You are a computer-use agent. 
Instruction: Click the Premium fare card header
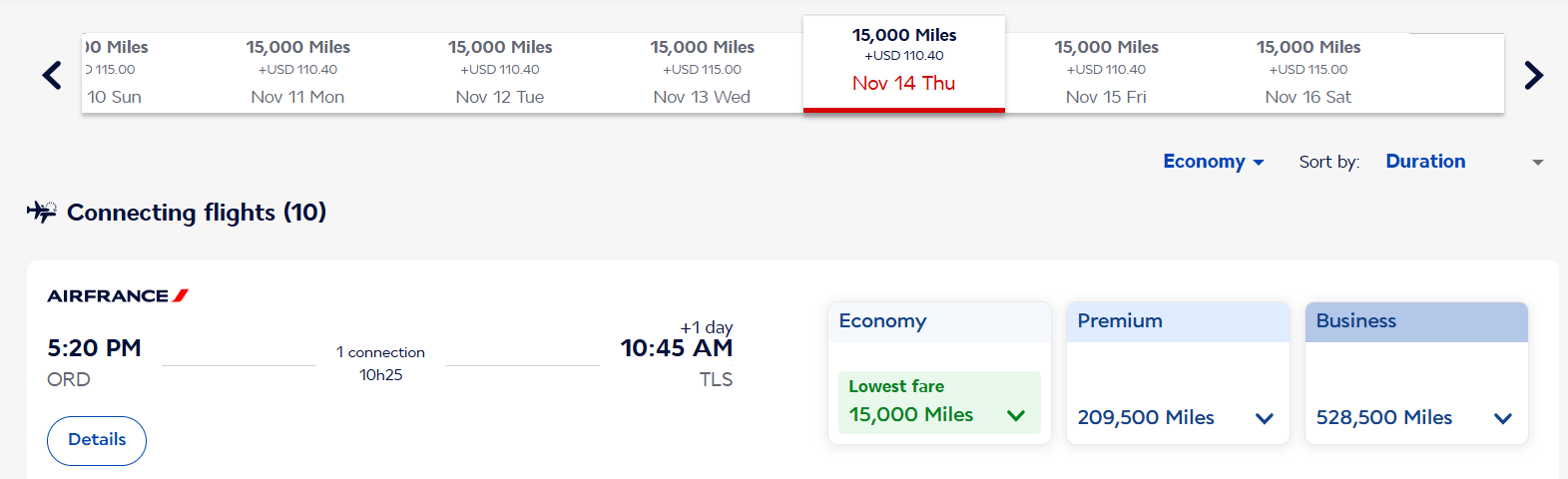tap(1178, 321)
